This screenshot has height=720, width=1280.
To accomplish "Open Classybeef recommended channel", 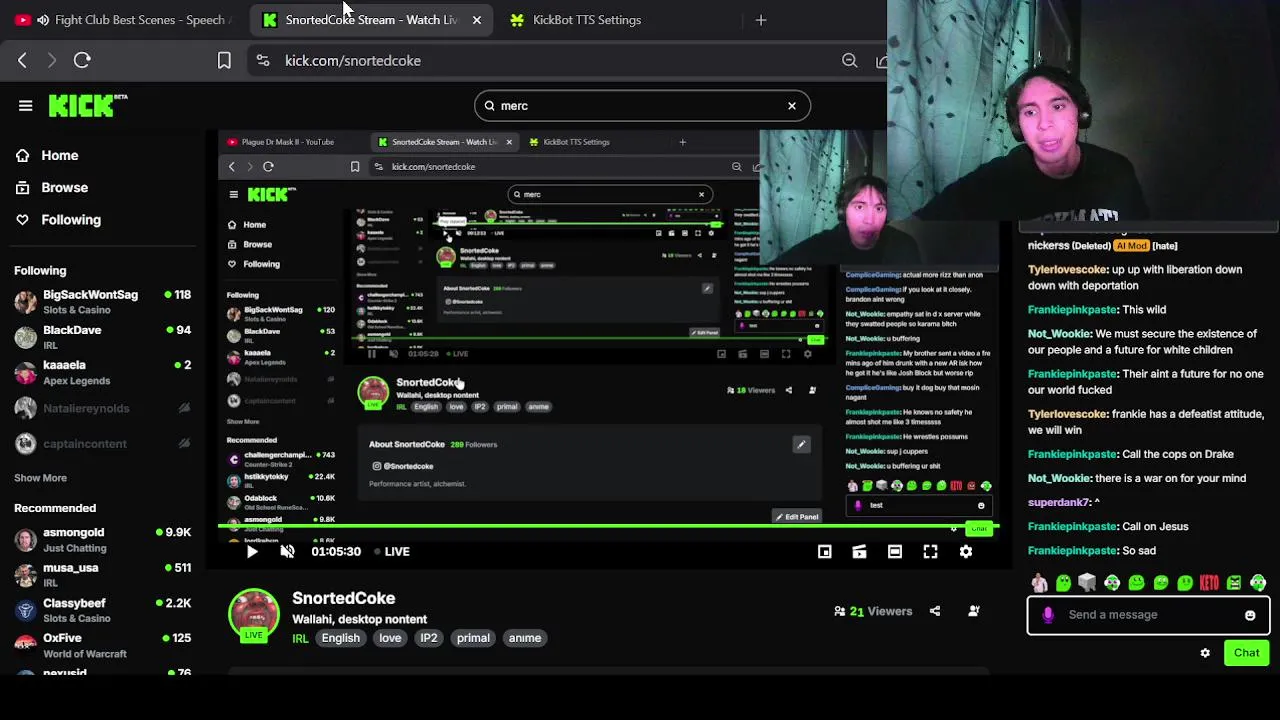I will click(x=102, y=610).
